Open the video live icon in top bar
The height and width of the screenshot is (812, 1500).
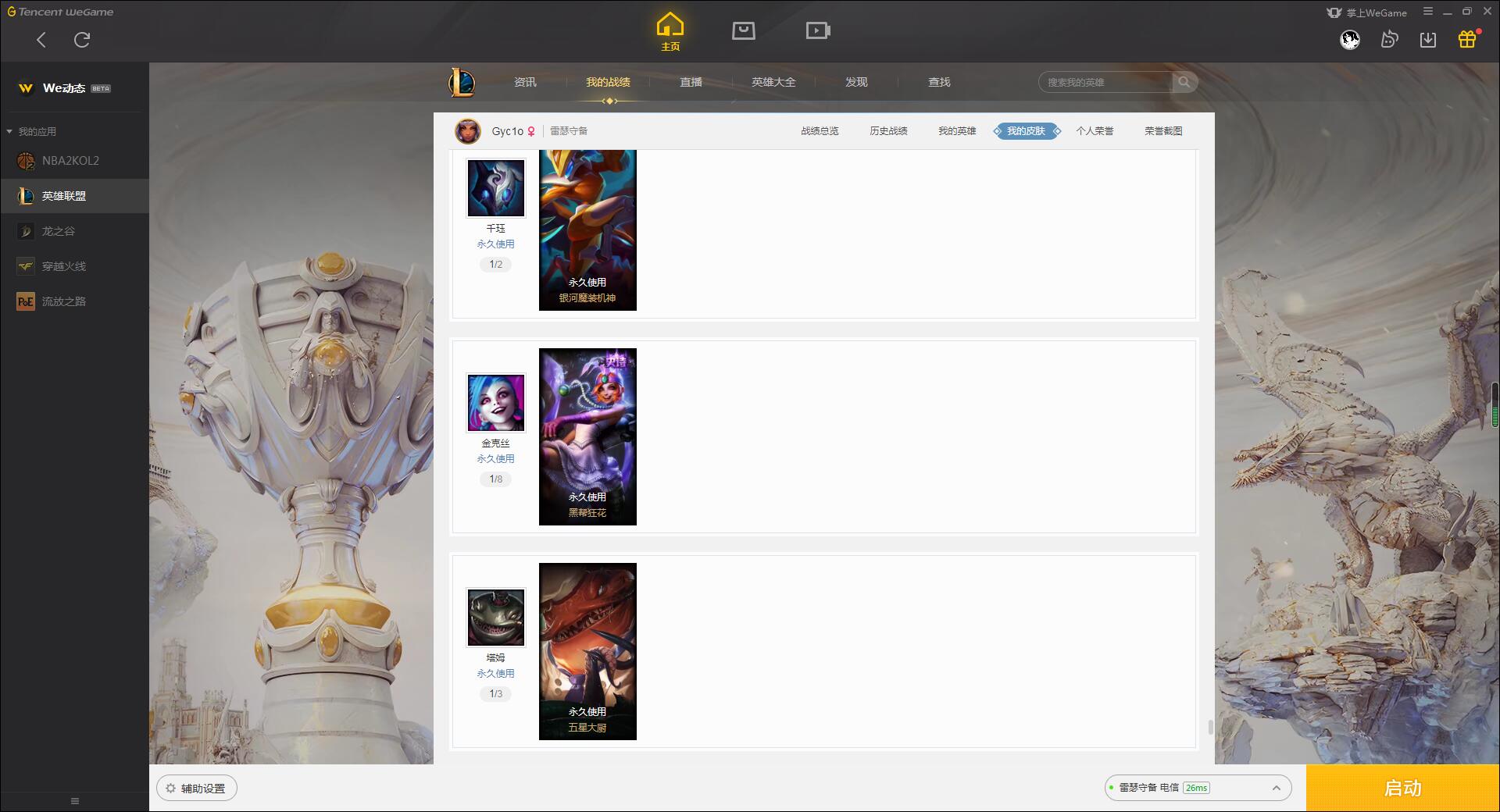(818, 30)
